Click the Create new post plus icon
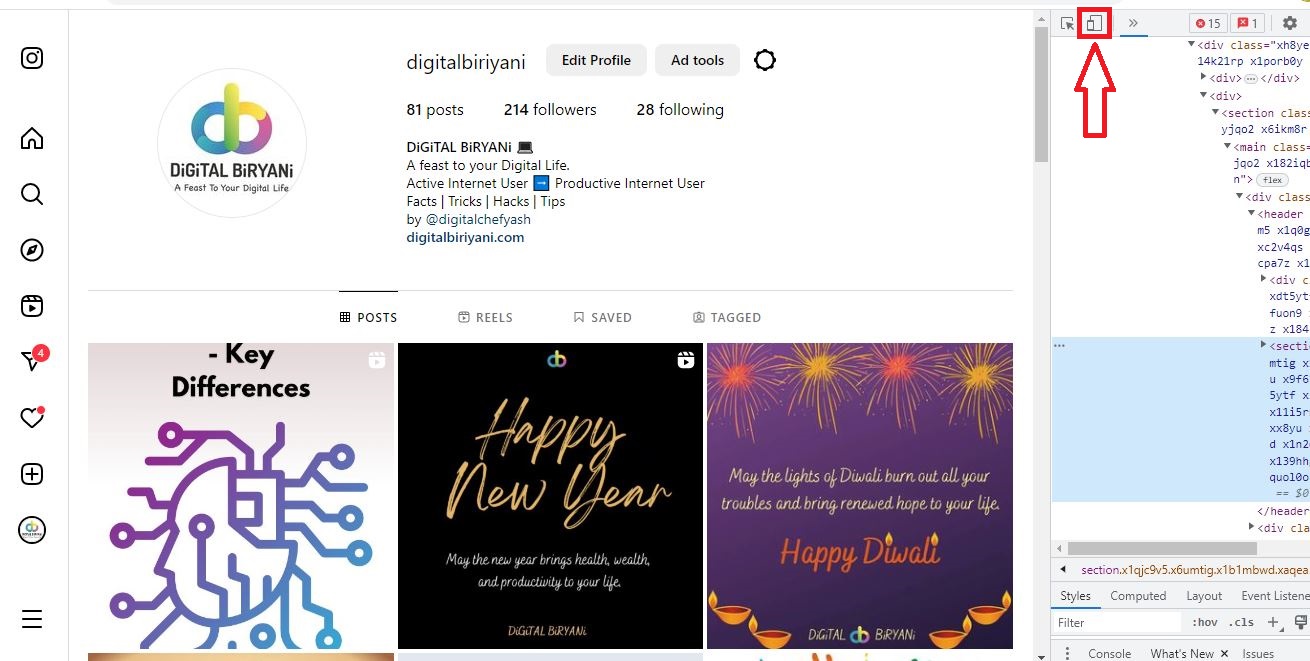This screenshot has height=661, width=1310. pyautogui.click(x=32, y=474)
